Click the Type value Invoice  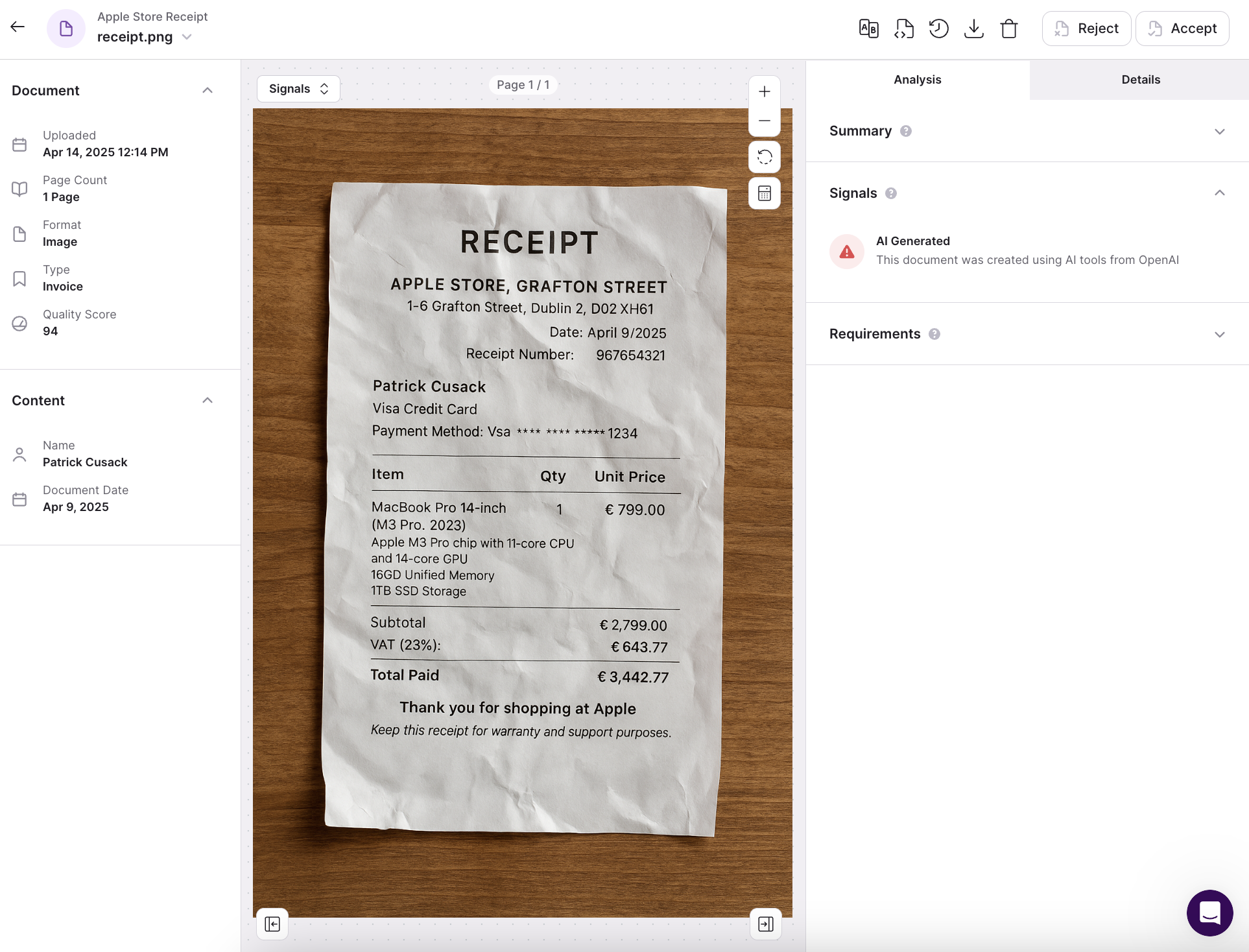tap(63, 287)
